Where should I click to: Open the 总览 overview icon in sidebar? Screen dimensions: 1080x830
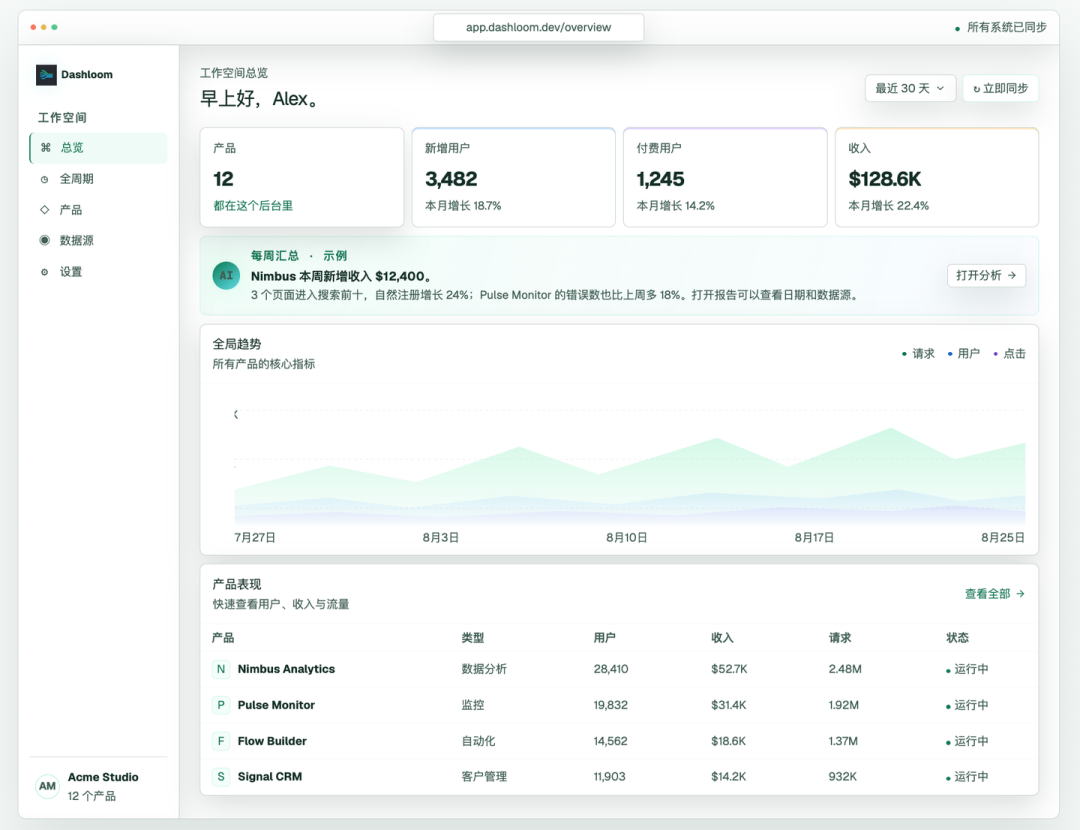tap(45, 147)
